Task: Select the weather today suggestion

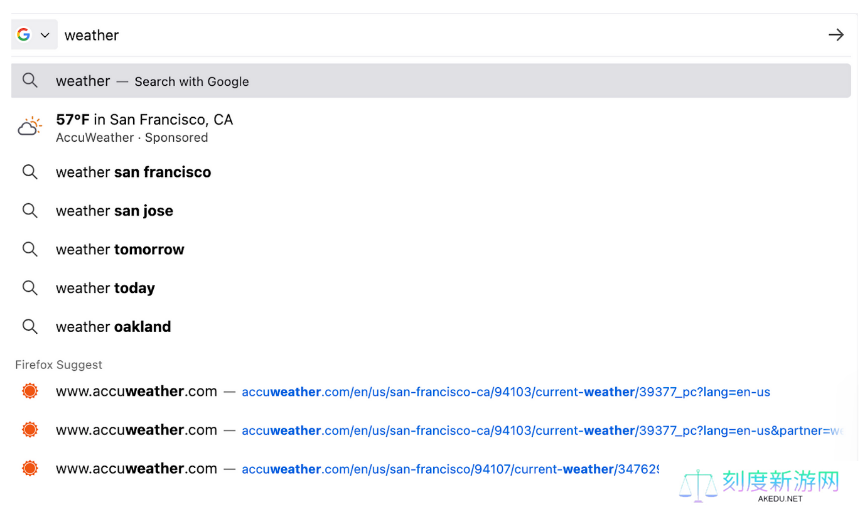Action: point(431,288)
